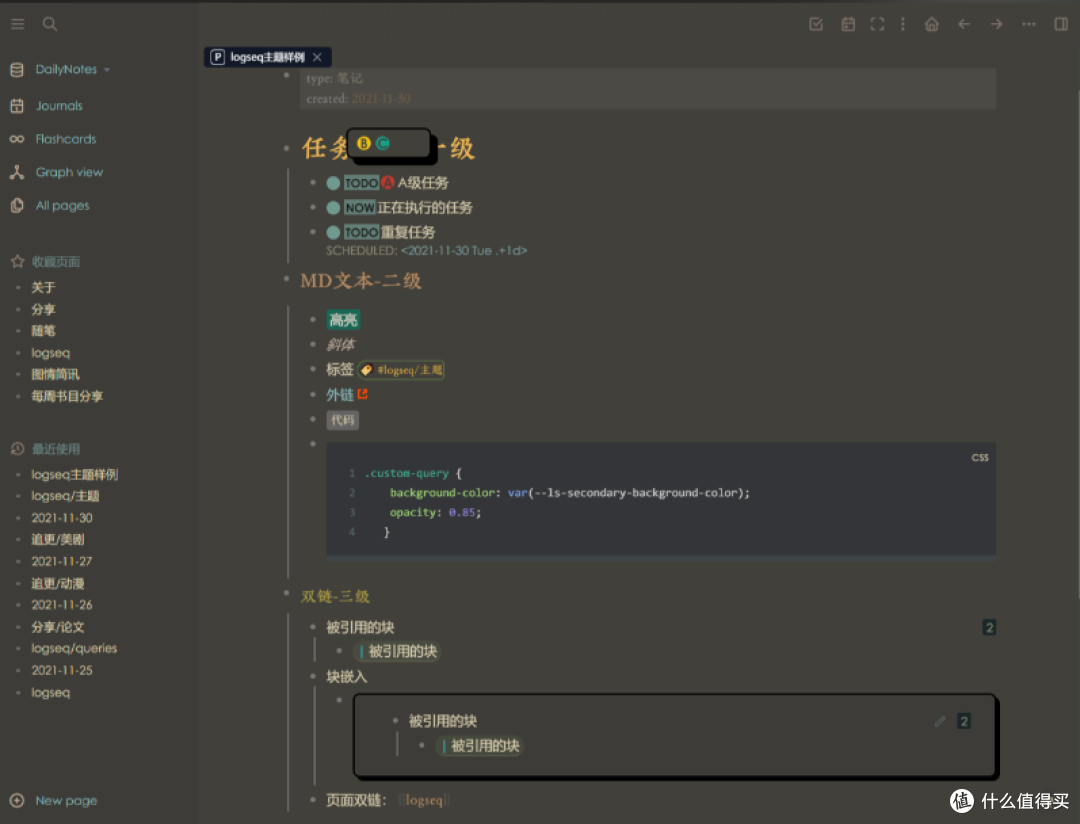The height and width of the screenshot is (824, 1080).
Task: Open the left sidebar hamburger menu
Action: pos(18,24)
